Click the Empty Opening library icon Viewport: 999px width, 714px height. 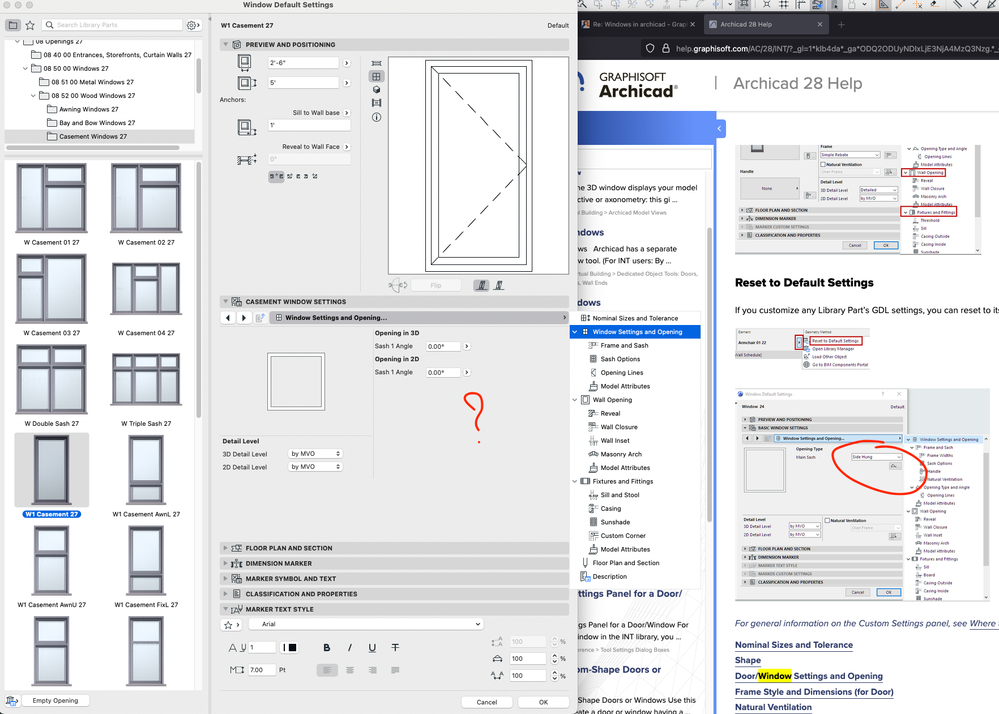(11, 701)
